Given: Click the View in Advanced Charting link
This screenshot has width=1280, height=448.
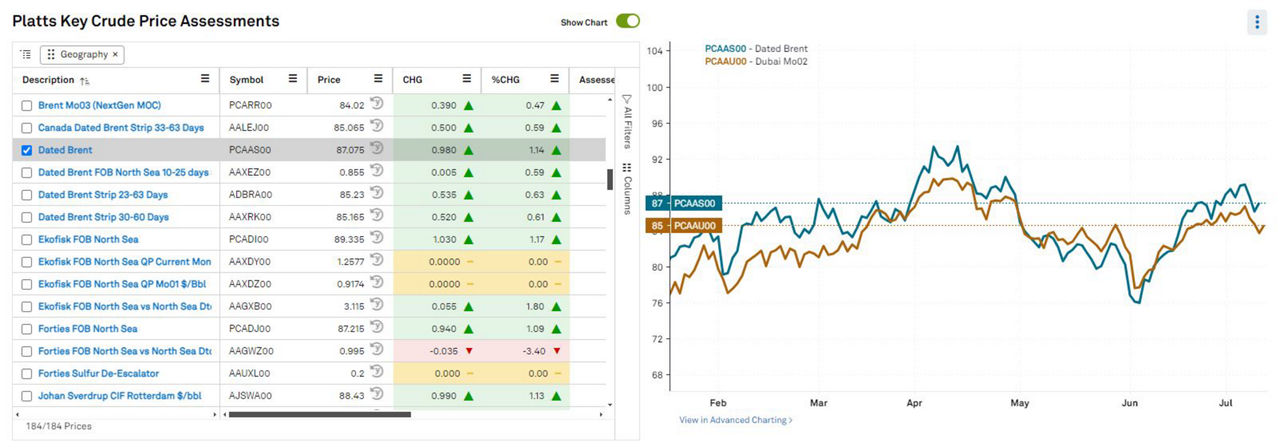Looking at the screenshot, I should (735, 420).
